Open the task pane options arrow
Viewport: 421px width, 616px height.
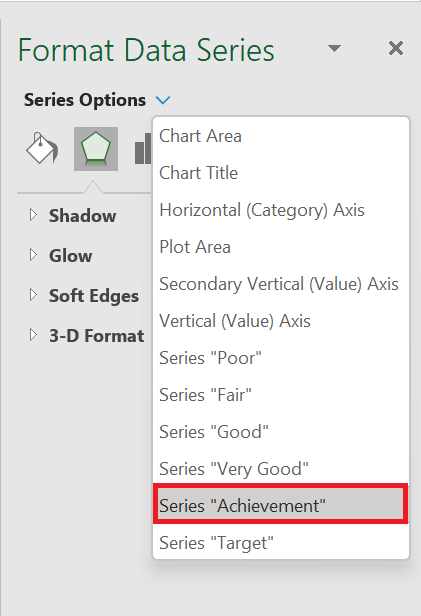[334, 48]
